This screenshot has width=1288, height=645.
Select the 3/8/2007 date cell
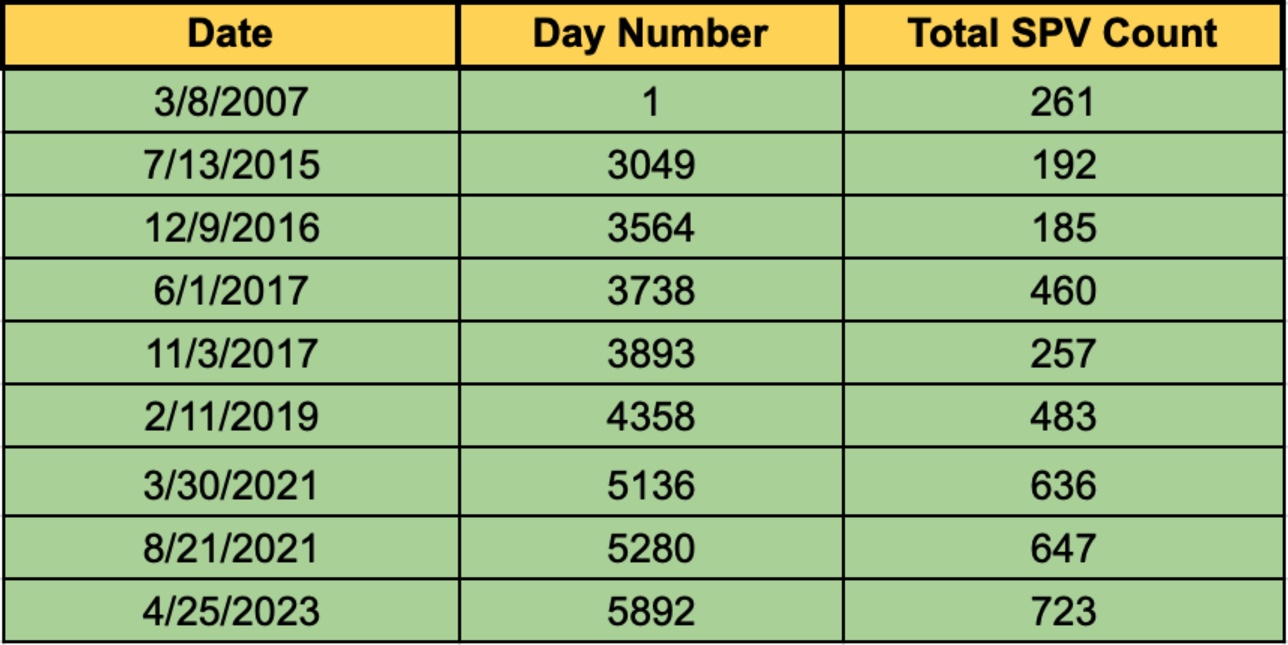click(230, 102)
